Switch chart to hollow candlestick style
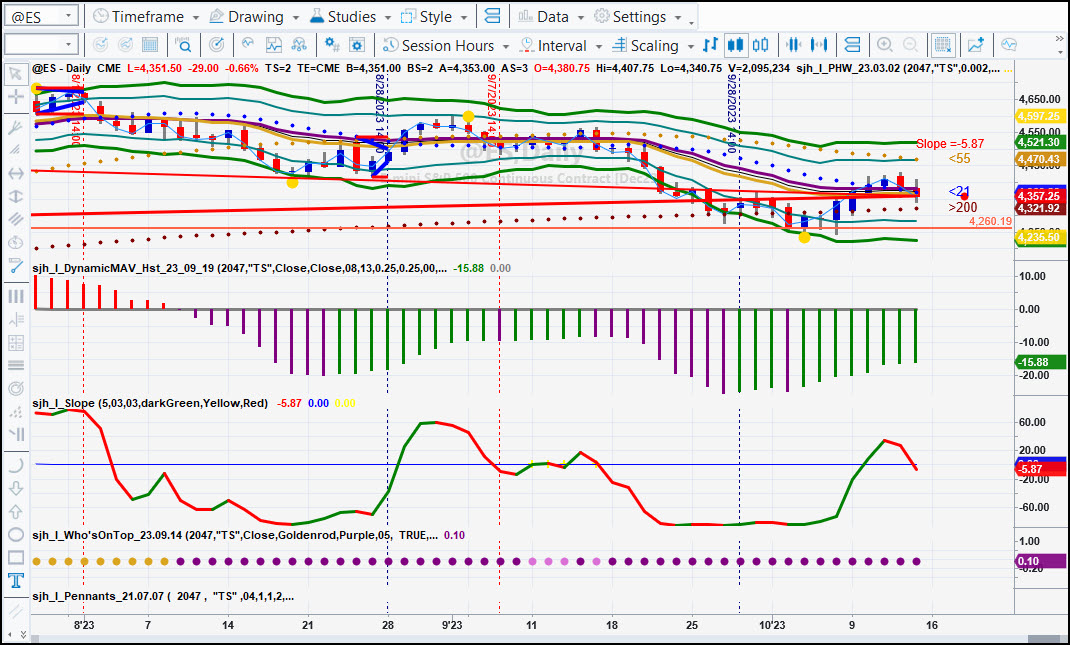The image size is (1070, 645). (760, 45)
